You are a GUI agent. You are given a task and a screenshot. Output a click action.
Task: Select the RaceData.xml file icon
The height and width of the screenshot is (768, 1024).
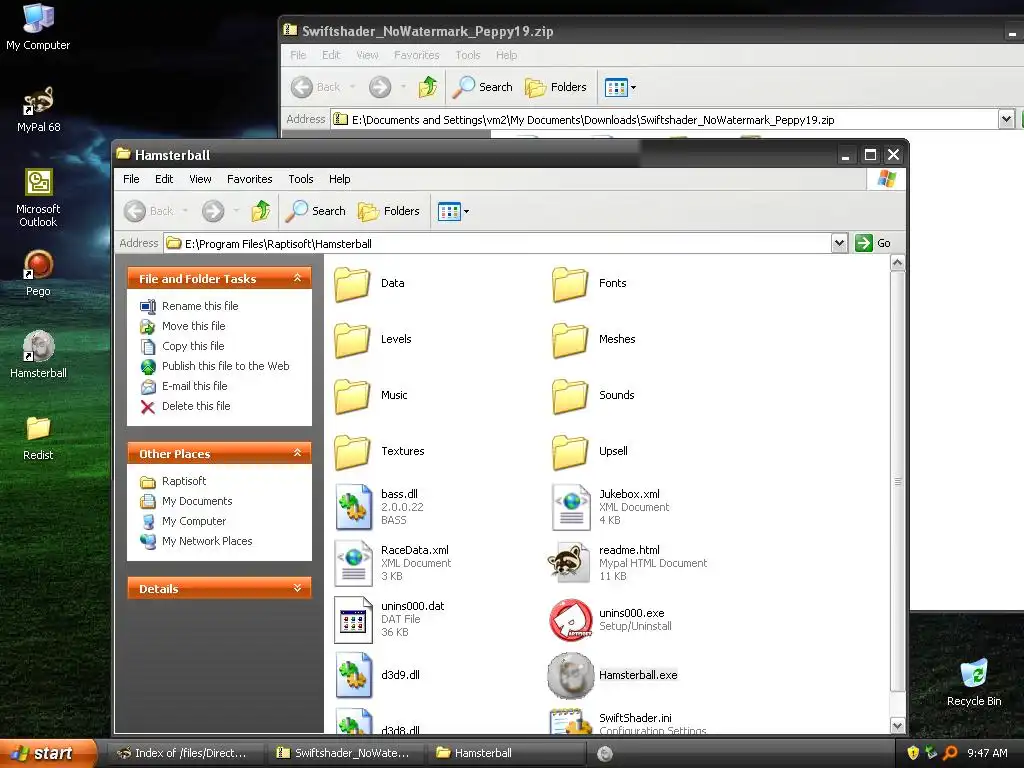[353, 563]
